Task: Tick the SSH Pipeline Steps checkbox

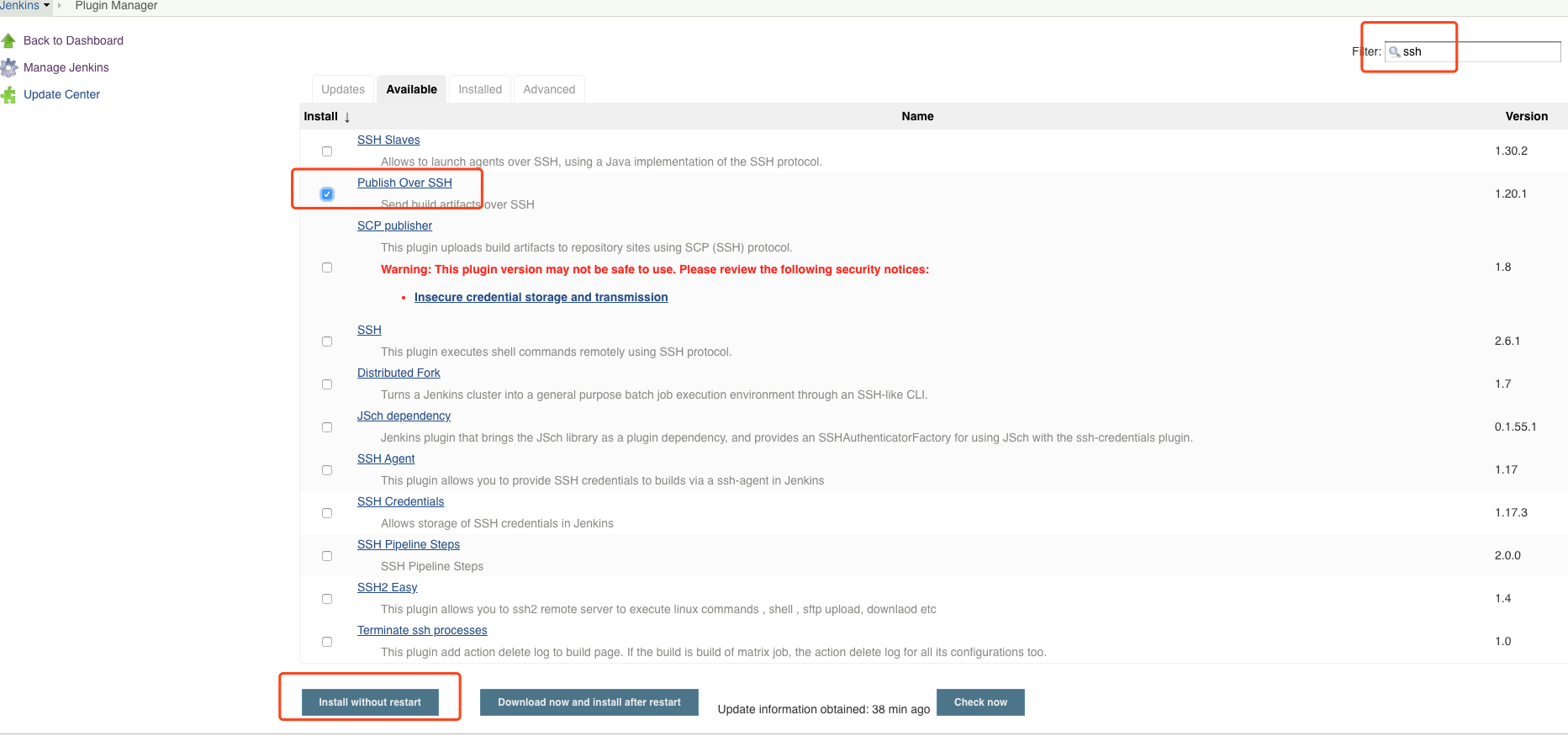Action: coord(327,556)
